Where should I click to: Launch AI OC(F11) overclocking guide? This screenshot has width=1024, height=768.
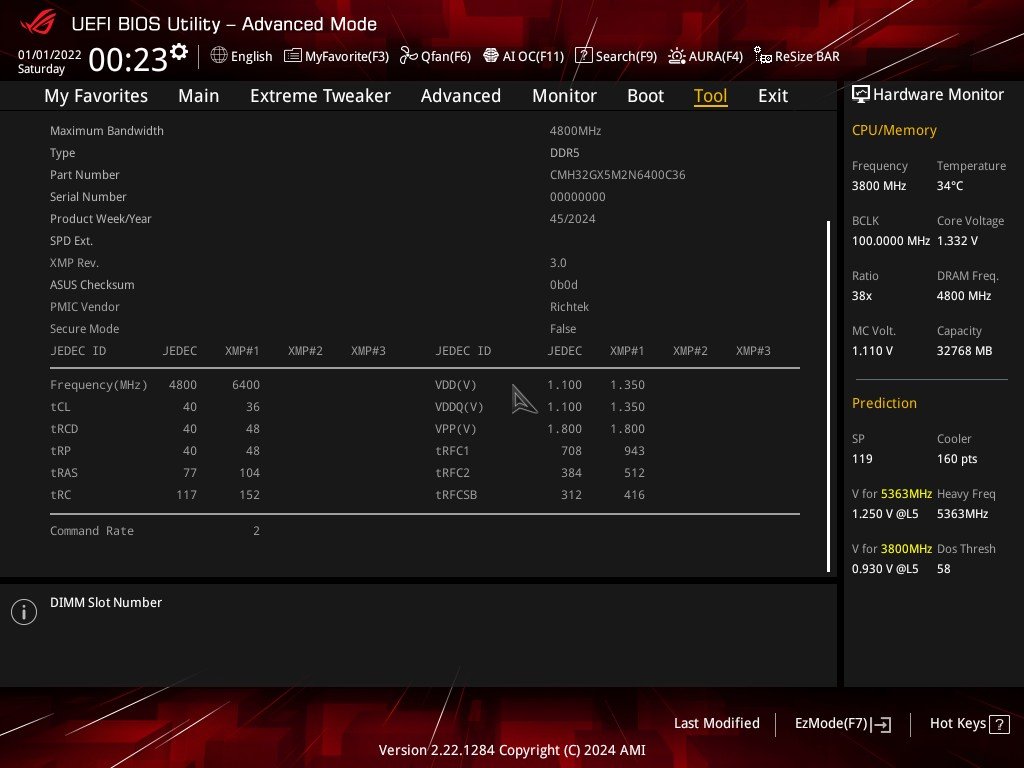(x=524, y=56)
